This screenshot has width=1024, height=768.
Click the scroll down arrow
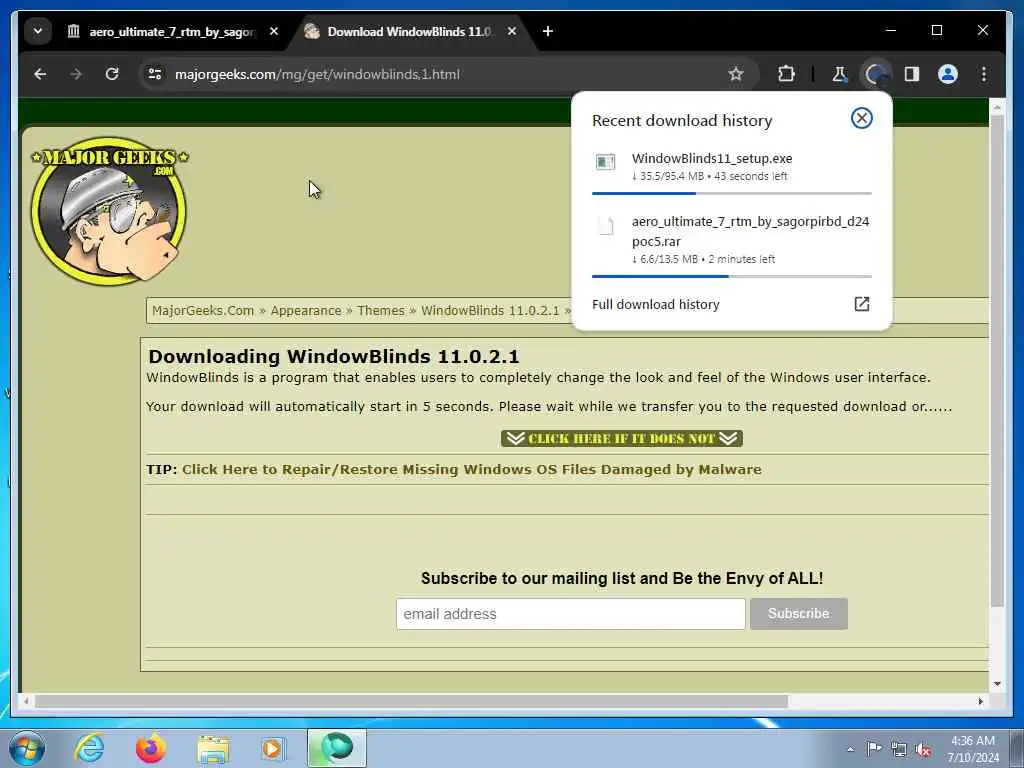(x=997, y=684)
